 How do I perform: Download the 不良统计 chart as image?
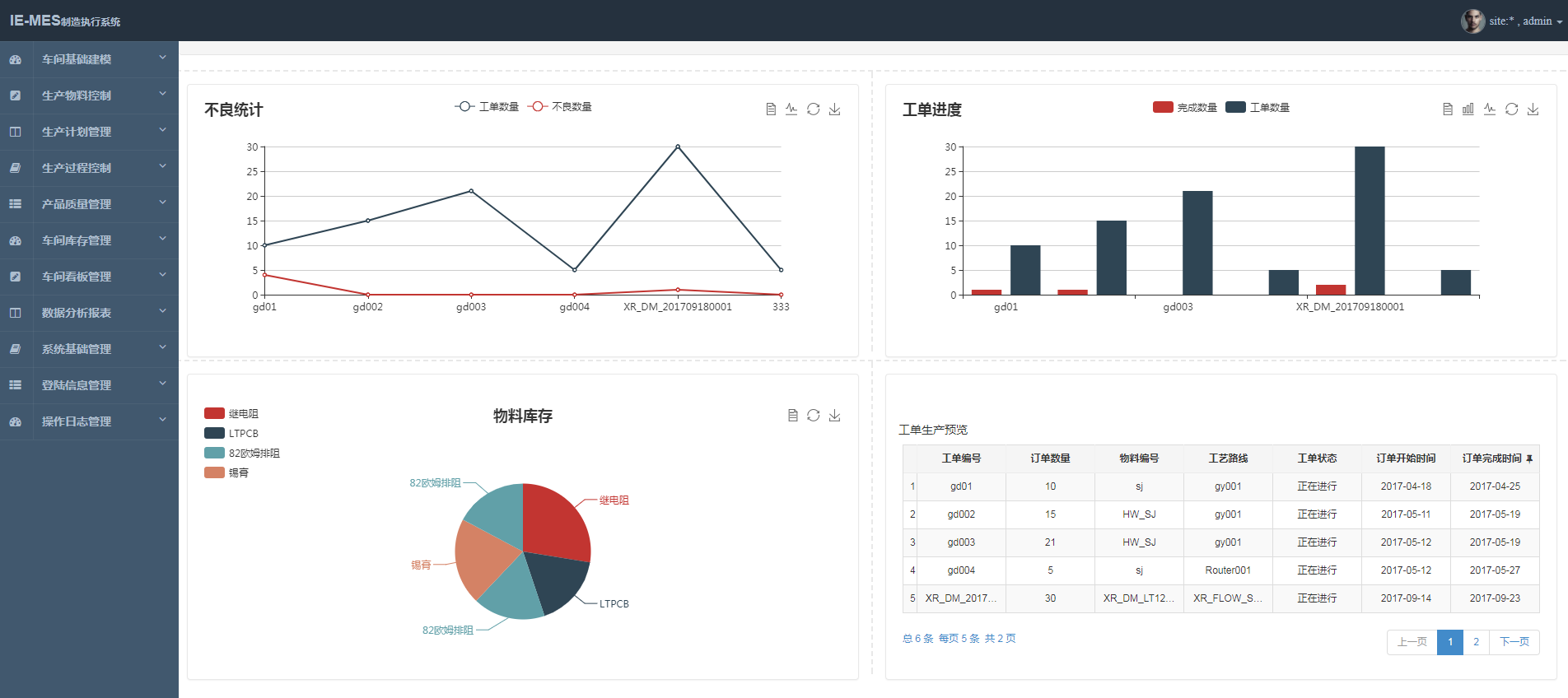pos(834,109)
